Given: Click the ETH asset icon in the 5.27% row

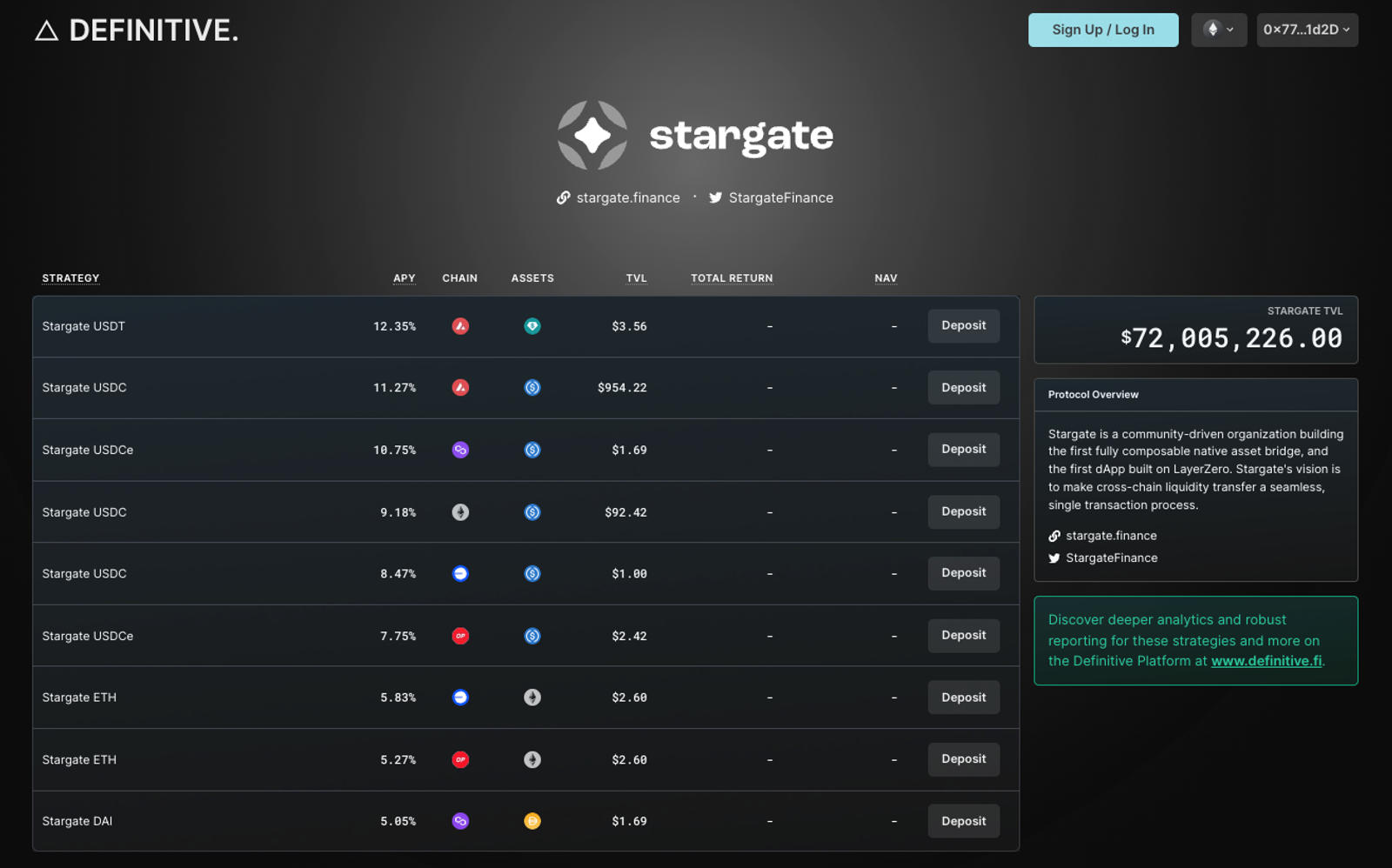Looking at the screenshot, I should [532, 759].
